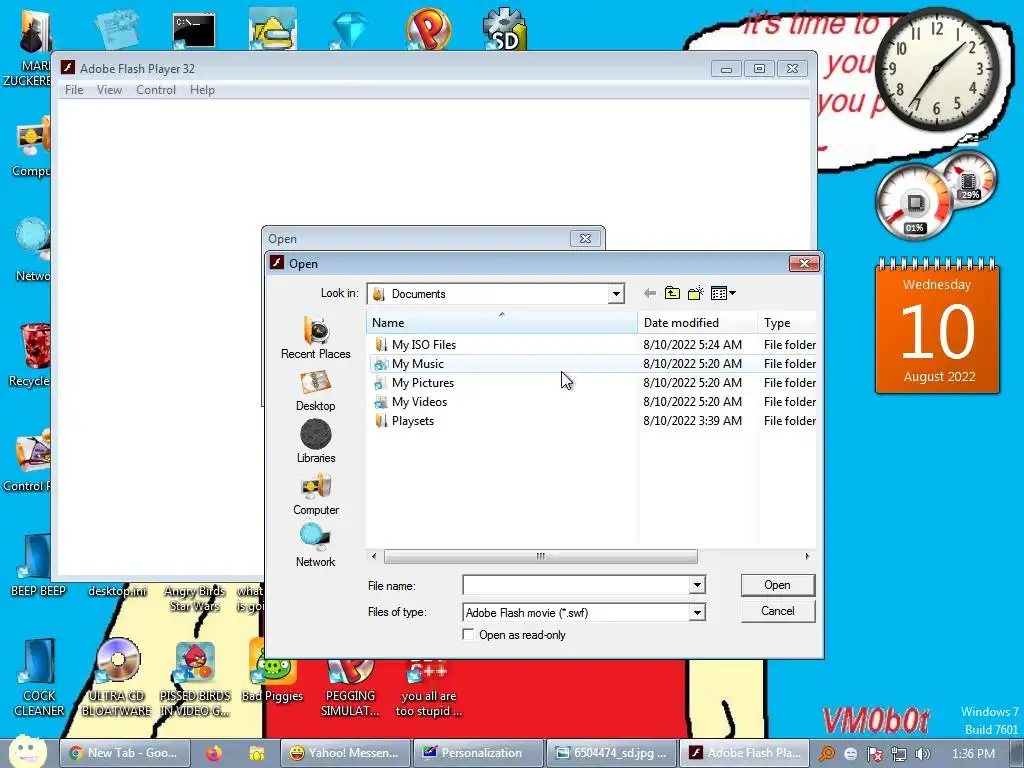
Task: Browse Network in places sidebar
Action: point(315,546)
